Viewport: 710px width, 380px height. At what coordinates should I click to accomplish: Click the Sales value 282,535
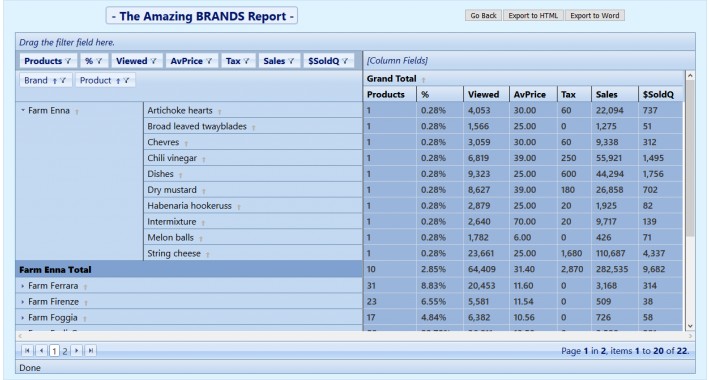coord(612,269)
